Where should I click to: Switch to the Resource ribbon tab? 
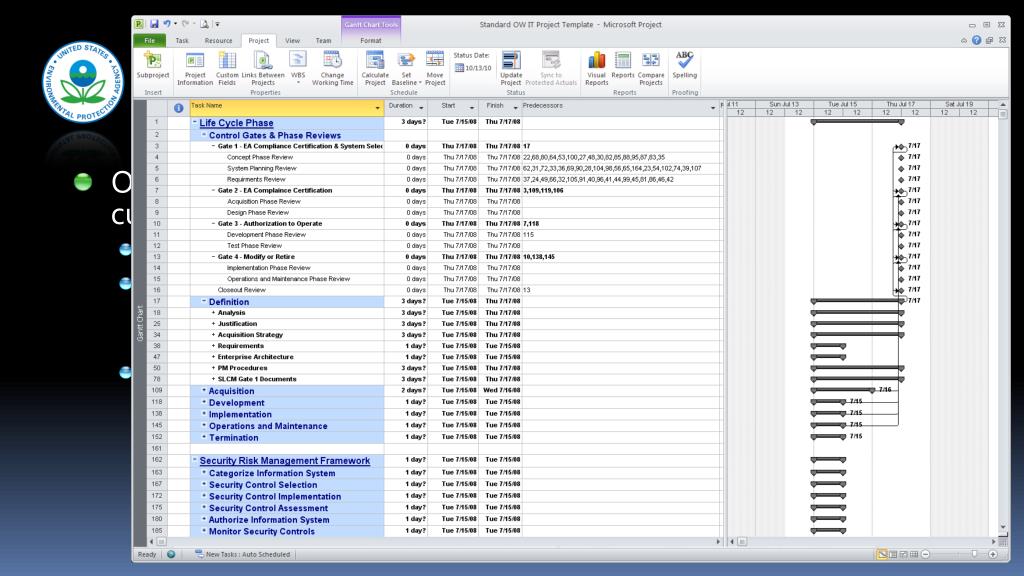tap(218, 40)
